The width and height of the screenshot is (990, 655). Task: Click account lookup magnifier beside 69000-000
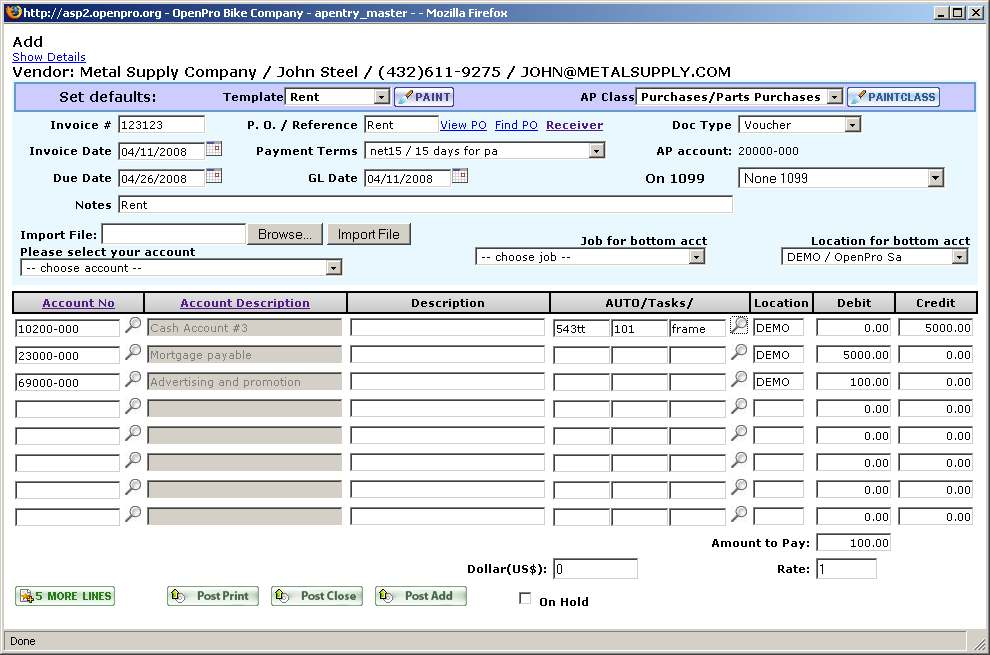(133, 379)
